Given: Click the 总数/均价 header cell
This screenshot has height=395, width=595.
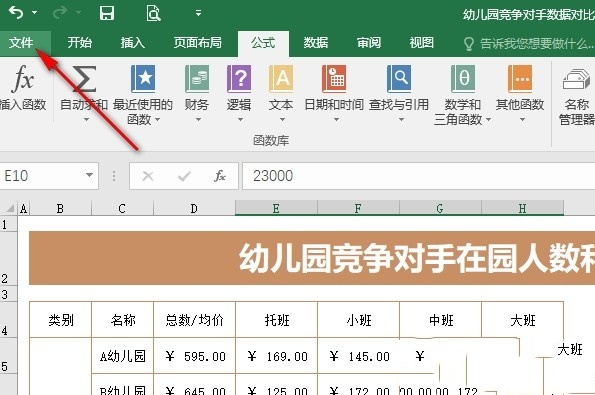Looking at the screenshot, I should pyautogui.click(x=194, y=320).
